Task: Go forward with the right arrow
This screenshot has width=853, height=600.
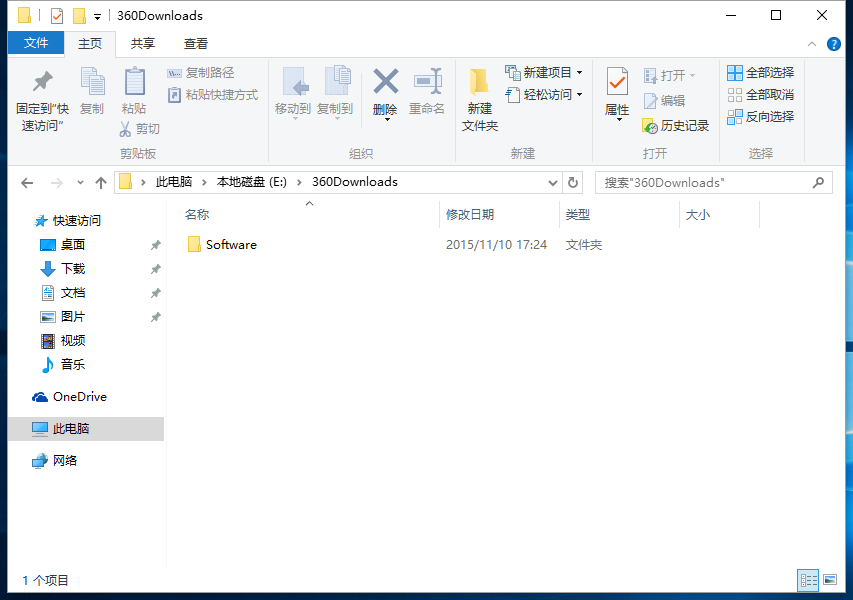Action: 56,183
